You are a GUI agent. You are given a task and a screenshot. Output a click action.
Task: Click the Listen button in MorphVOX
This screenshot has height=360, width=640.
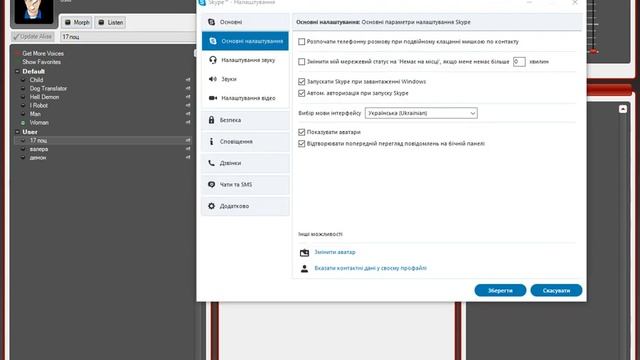[x=110, y=22]
